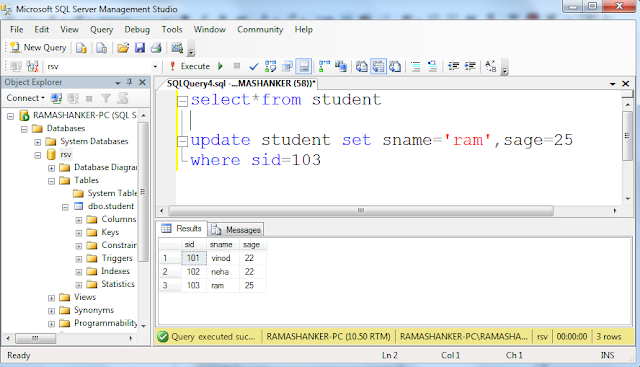The width and height of the screenshot is (640, 367).
Task: Click the Database Engine Query icon
Action: coord(81,48)
